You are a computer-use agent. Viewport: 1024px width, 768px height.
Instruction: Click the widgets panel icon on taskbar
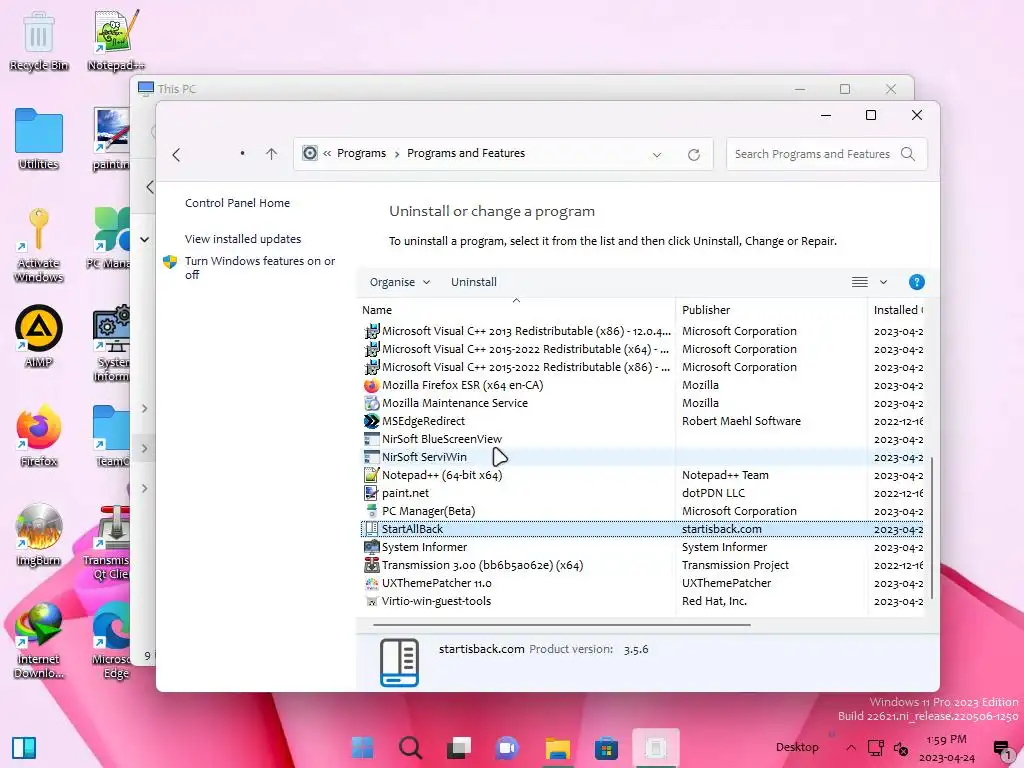tap(24, 748)
